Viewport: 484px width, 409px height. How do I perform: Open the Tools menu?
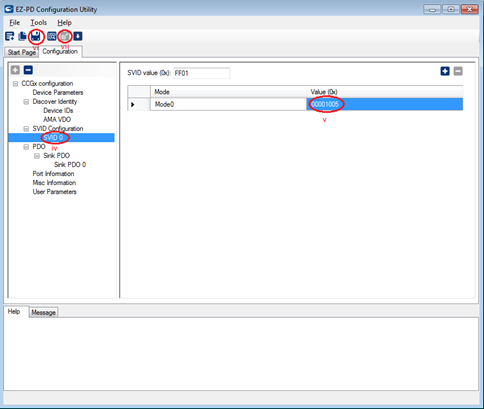(x=39, y=23)
